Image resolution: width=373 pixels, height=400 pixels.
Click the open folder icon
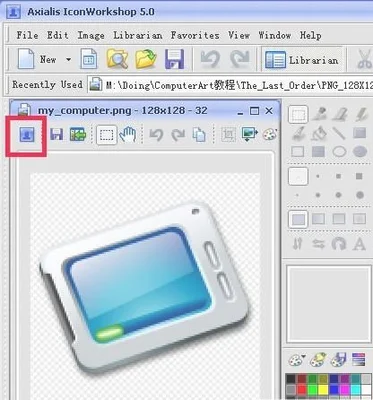(x=146, y=59)
